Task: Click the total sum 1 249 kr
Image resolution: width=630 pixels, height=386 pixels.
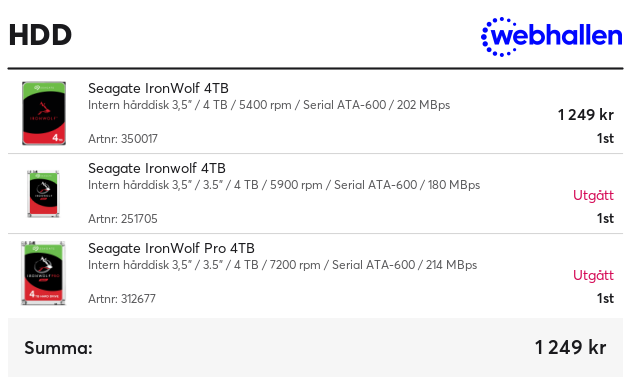Action: click(x=570, y=347)
